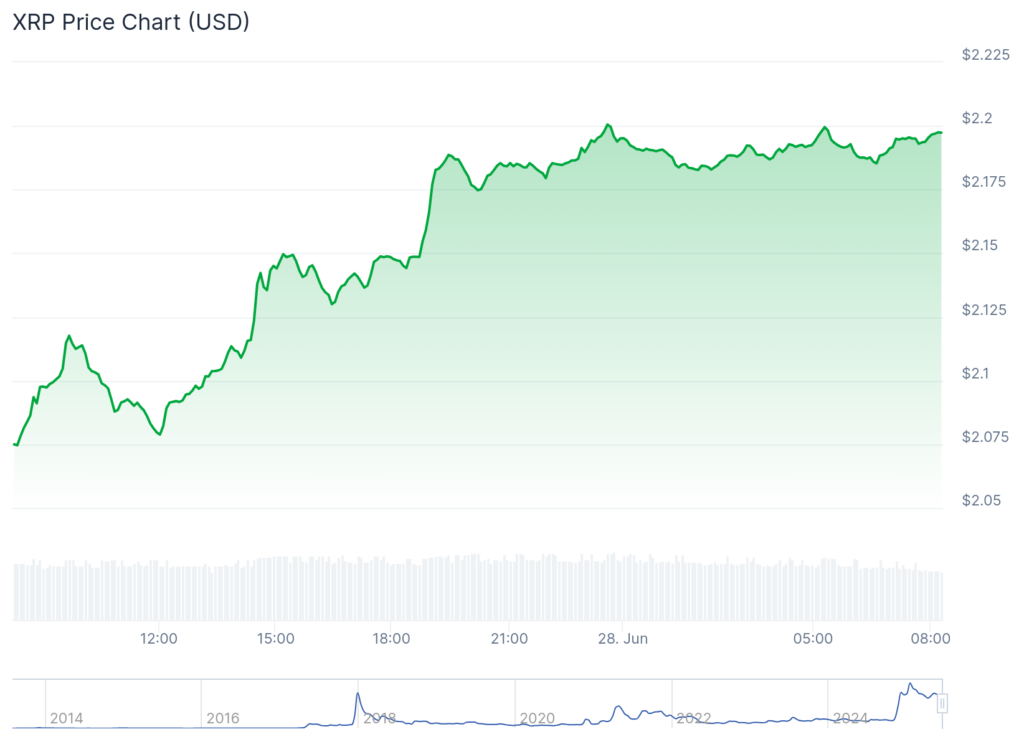The width and height of the screenshot is (1024, 747).
Task: Select 2016 label in the range navigator
Action: coord(223,718)
